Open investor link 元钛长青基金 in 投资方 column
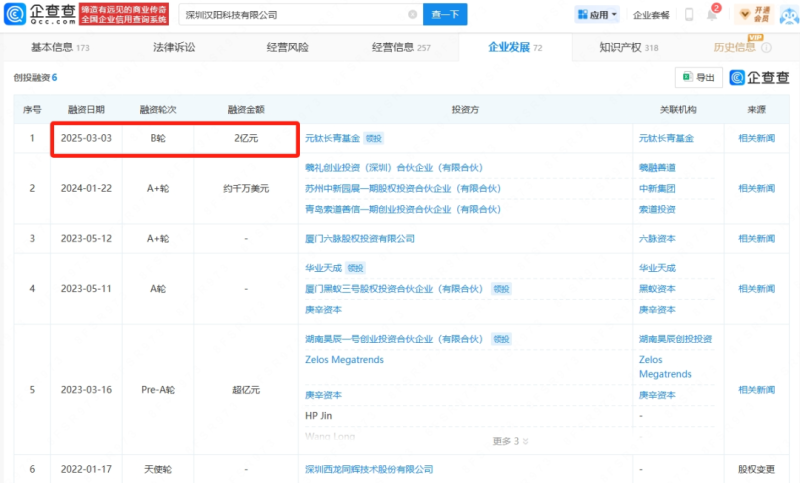The height and width of the screenshot is (483, 800). (x=332, y=138)
